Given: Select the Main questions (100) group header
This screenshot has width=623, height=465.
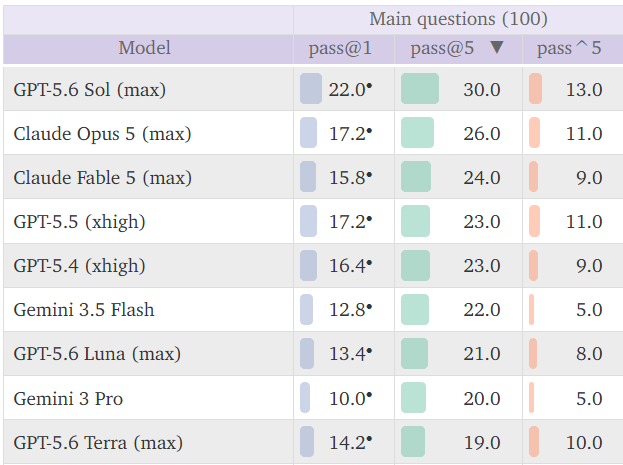Looking at the screenshot, I should coord(459,19).
